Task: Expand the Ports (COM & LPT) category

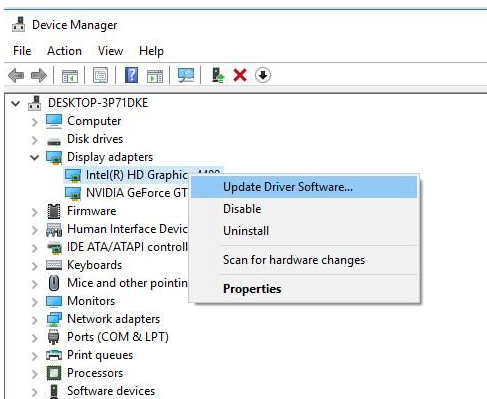Action: coord(34,338)
